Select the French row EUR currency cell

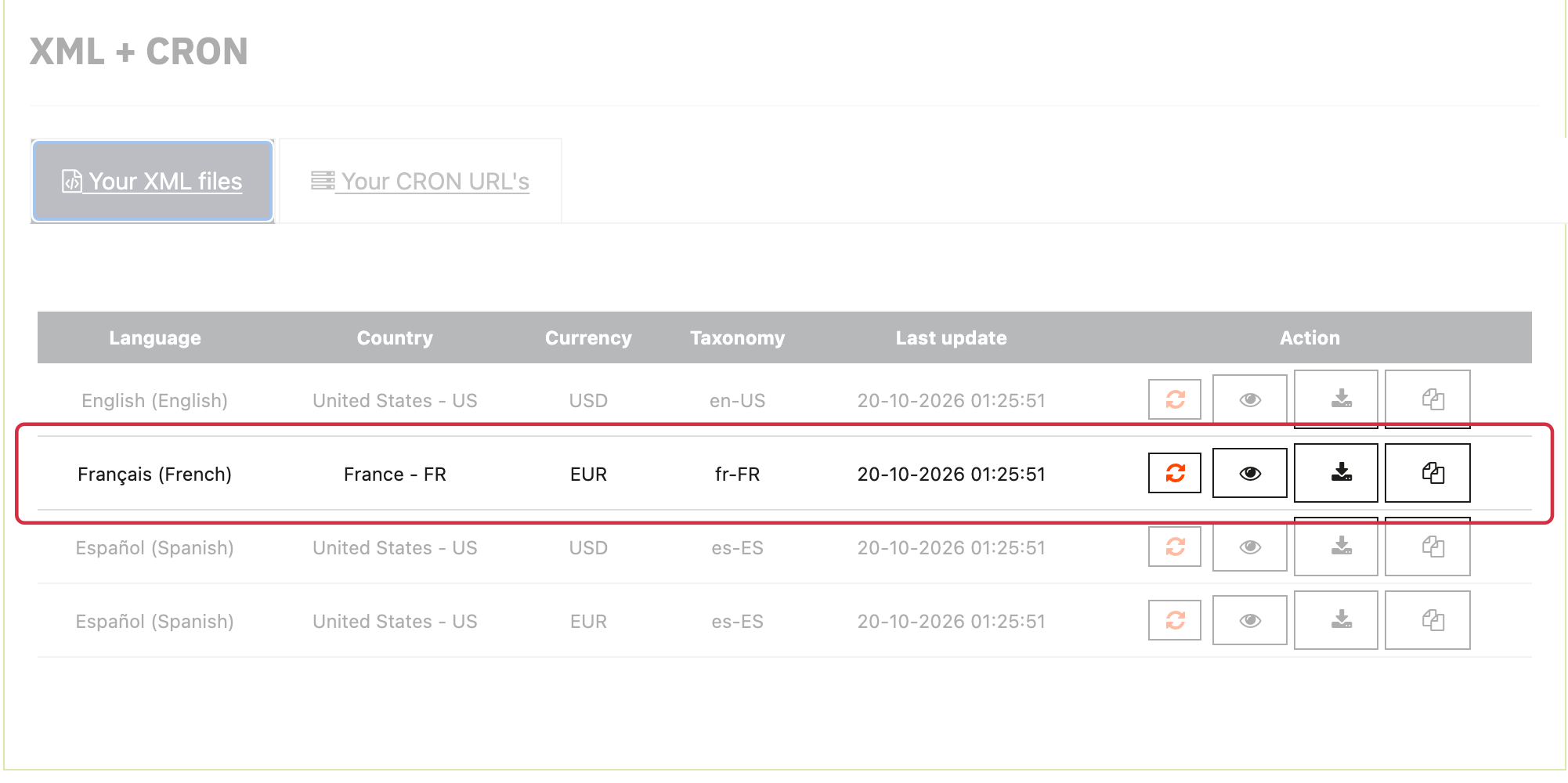tap(588, 474)
